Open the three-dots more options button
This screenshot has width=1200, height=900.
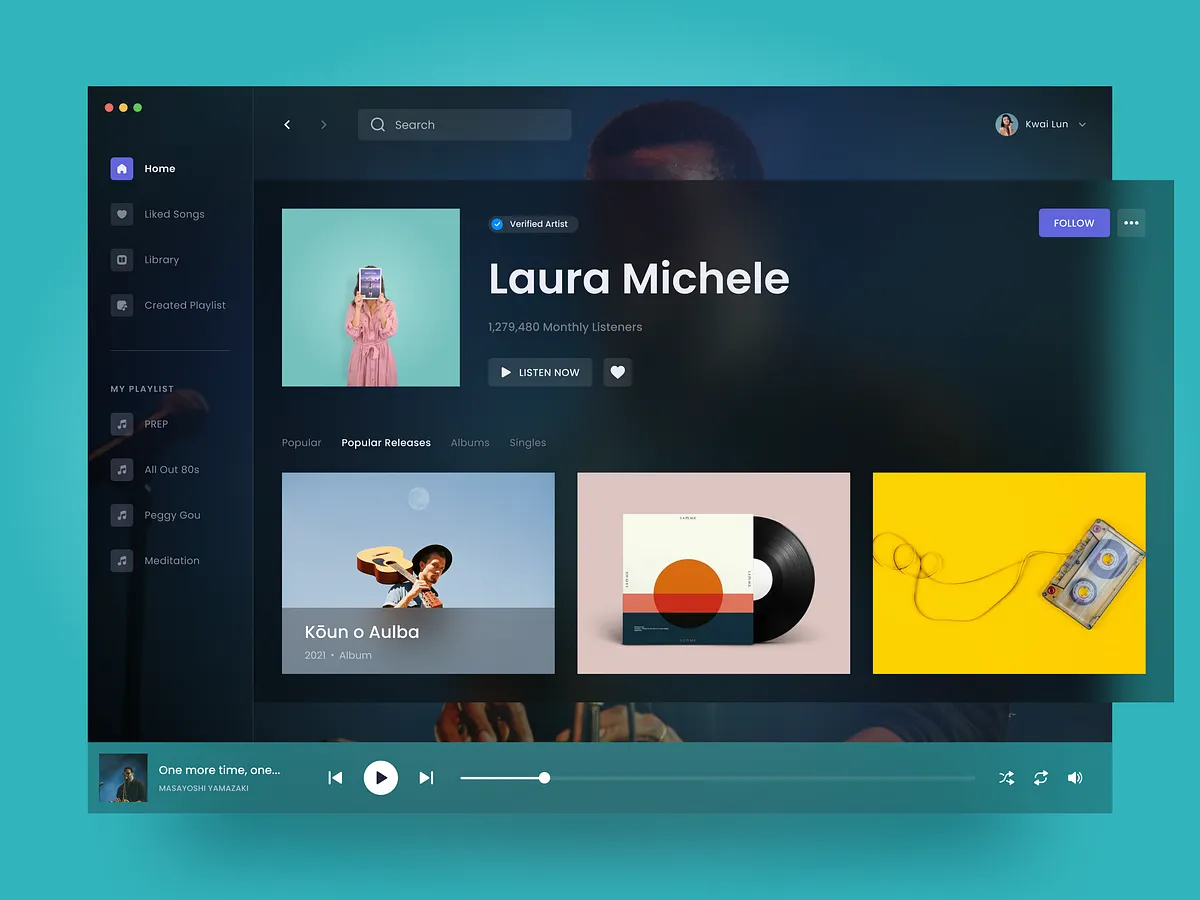pos(1131,223)
